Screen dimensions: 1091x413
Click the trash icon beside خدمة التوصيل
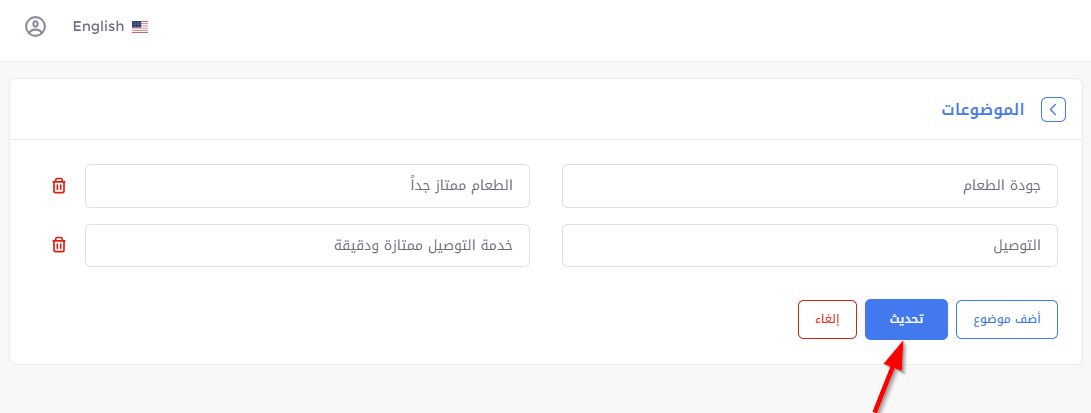(59, 245)
